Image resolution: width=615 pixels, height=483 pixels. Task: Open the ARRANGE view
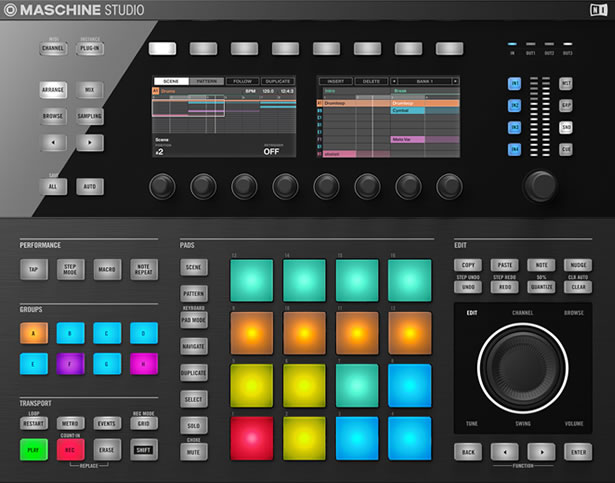click(53, 90)
